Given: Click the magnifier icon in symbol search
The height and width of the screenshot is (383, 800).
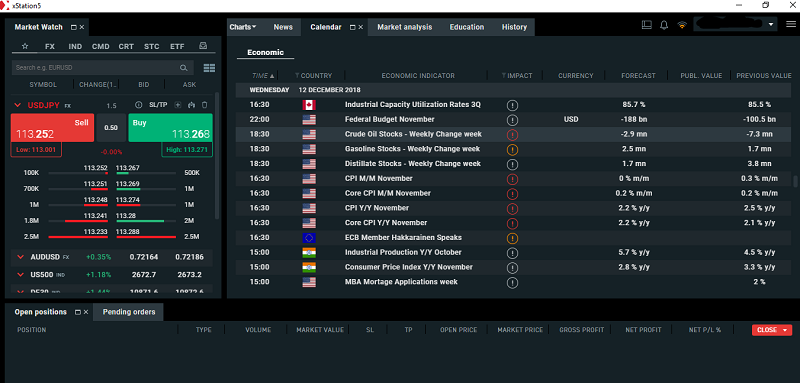Looking at the screenshot, I should point(184,68).
